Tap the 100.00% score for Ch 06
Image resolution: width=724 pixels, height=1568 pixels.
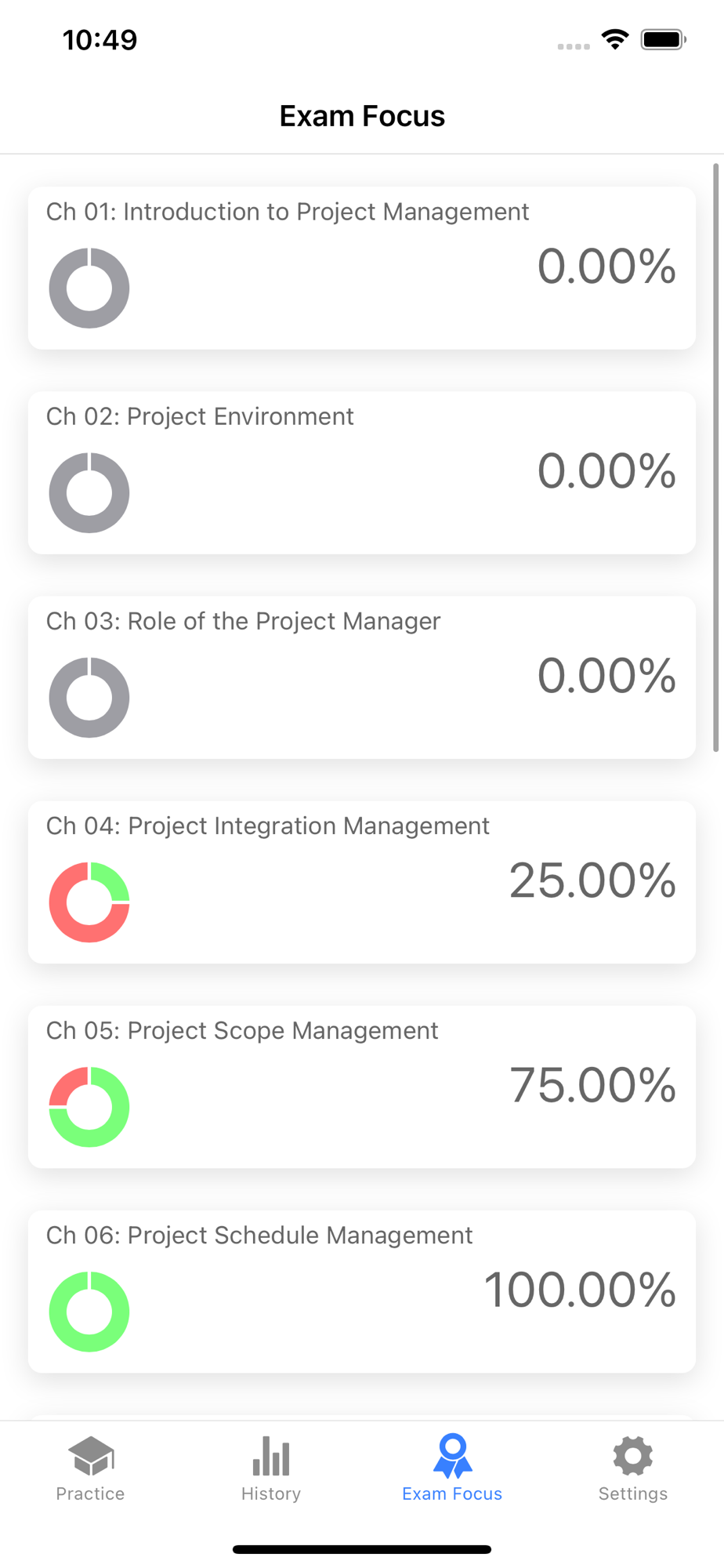coord(580,1290)
